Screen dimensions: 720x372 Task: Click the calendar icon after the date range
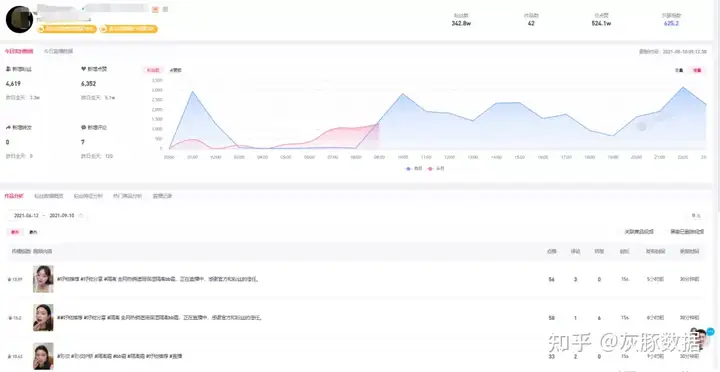pos(81,215)
